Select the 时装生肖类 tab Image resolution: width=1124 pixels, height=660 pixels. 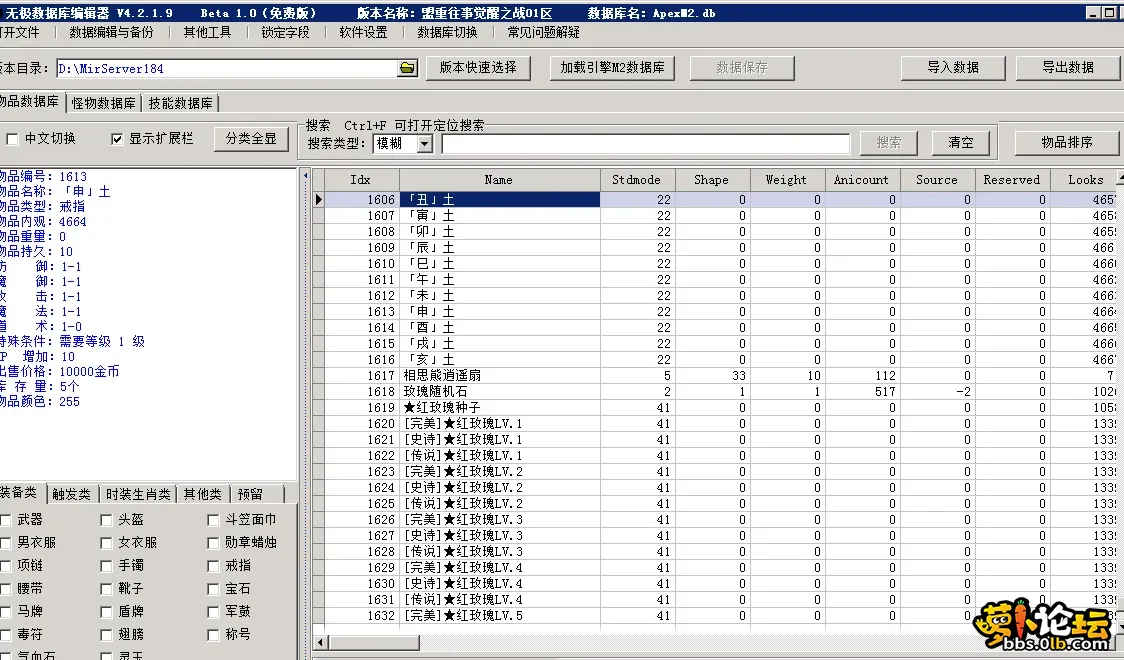click(x=138, y=494)
